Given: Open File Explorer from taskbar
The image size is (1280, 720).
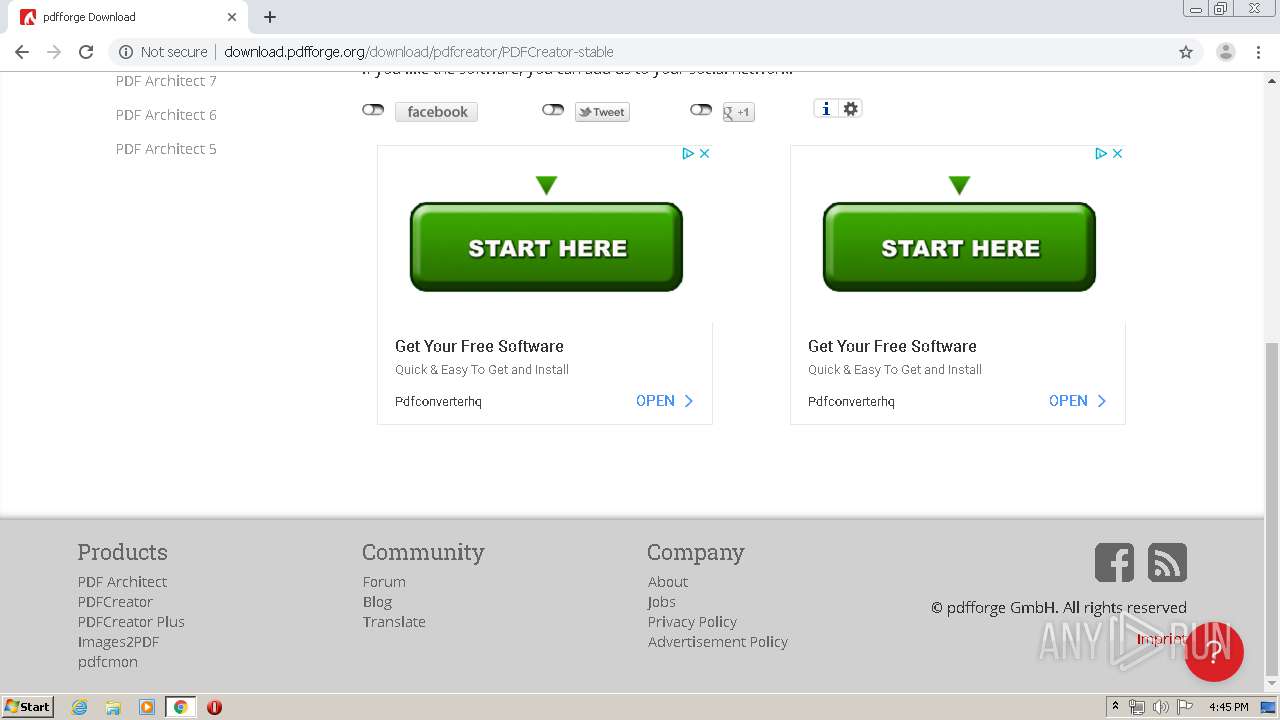Looking at the screenshot, I should click(x=113, y=707).
